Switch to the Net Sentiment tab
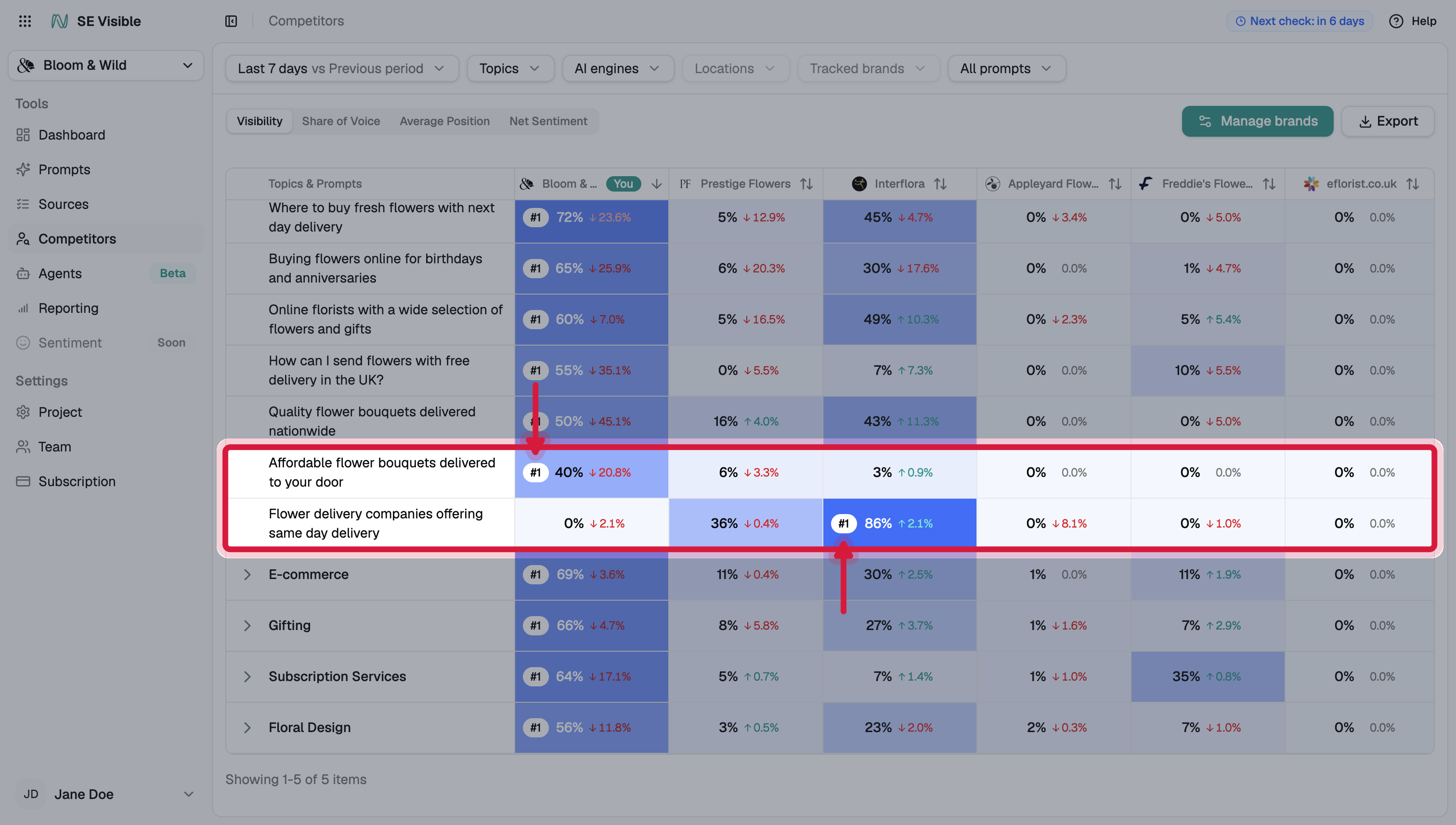Viewport: 1456px width, 825px height. pos(548,121)
